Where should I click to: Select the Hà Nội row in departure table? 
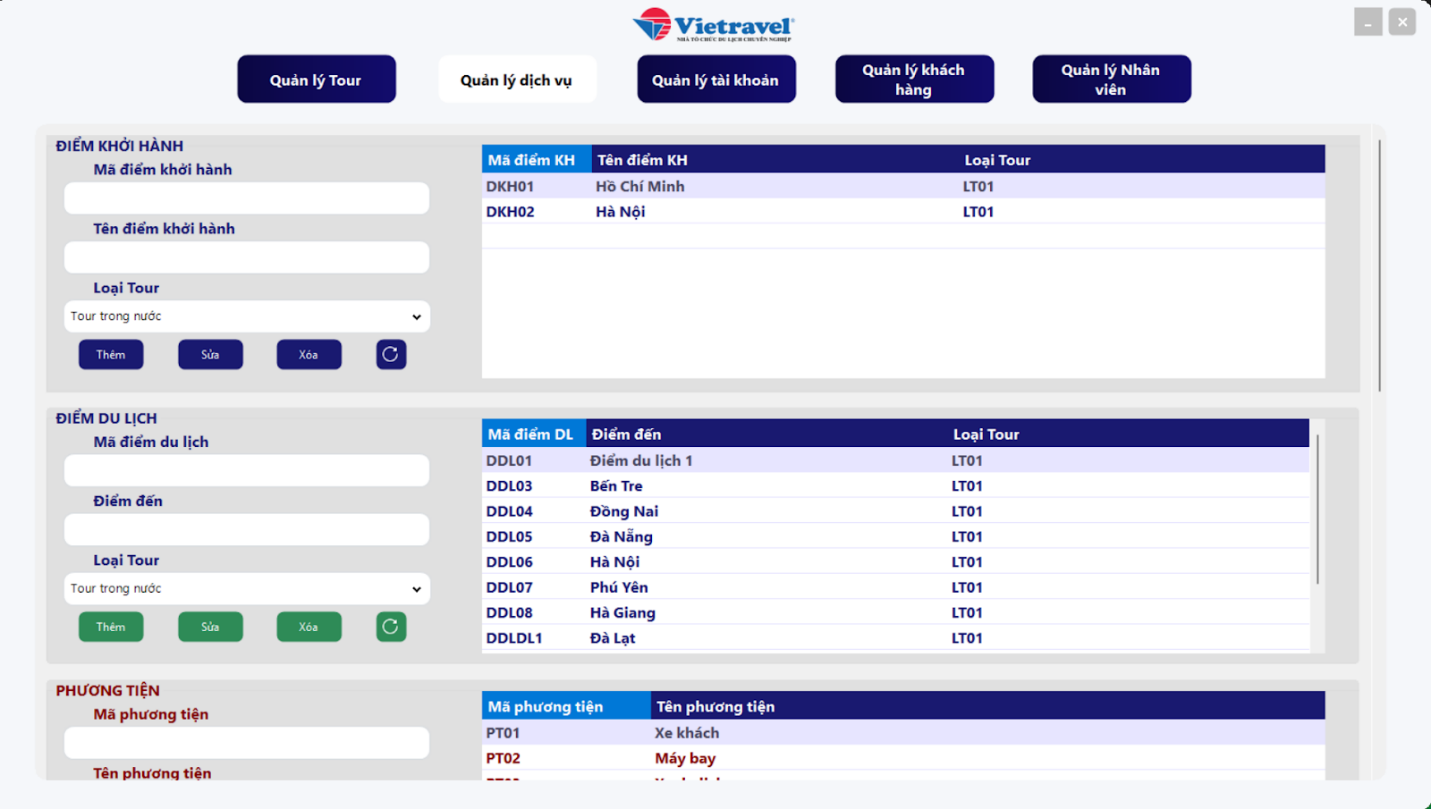tap(903, 211)
